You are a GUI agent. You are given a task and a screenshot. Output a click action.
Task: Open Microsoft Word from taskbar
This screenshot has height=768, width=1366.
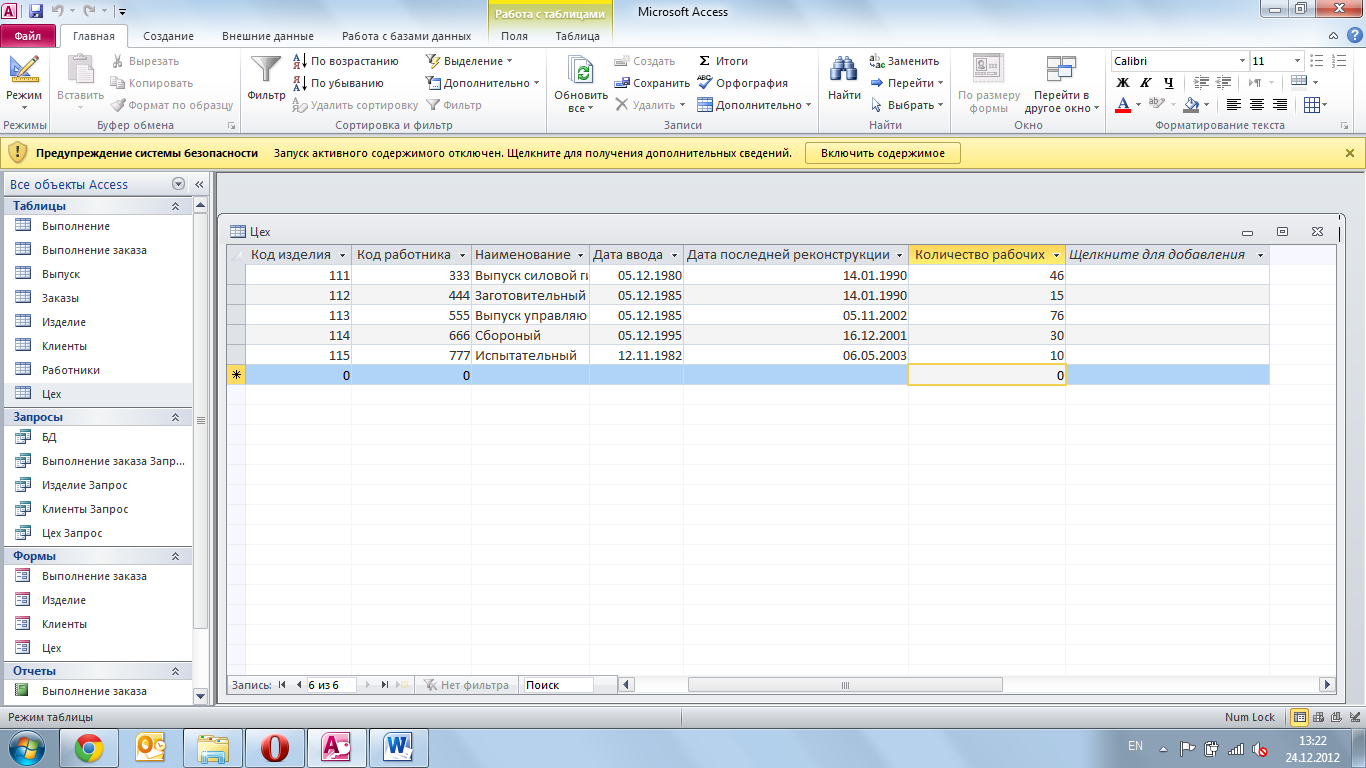(x=399, y=747)
